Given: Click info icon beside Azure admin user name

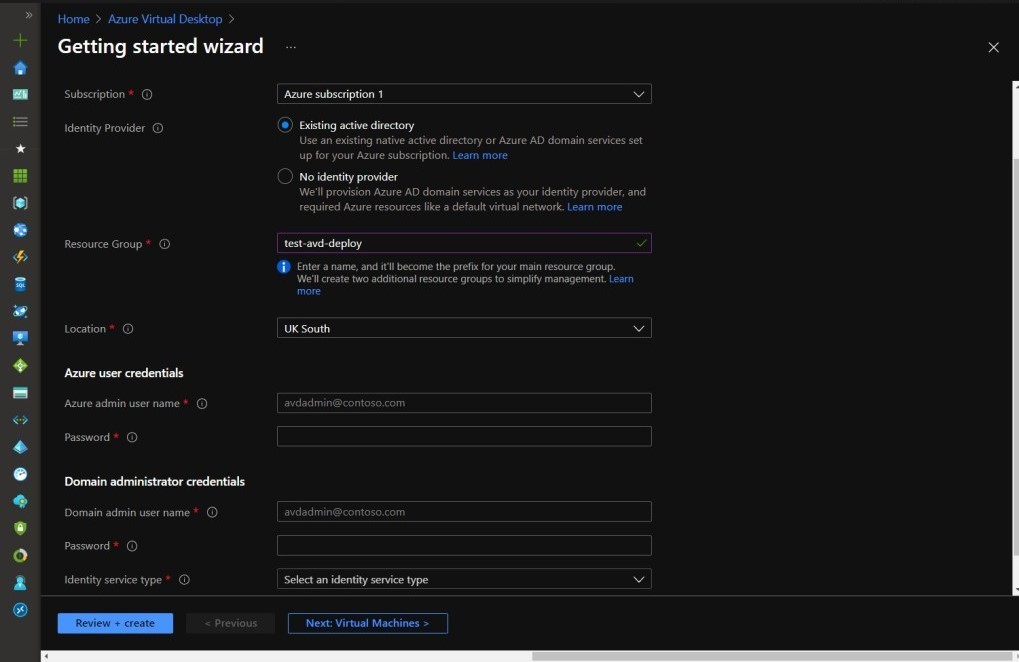Looking at the screenshot, I should pyautogui.click(x=202, y=403).
